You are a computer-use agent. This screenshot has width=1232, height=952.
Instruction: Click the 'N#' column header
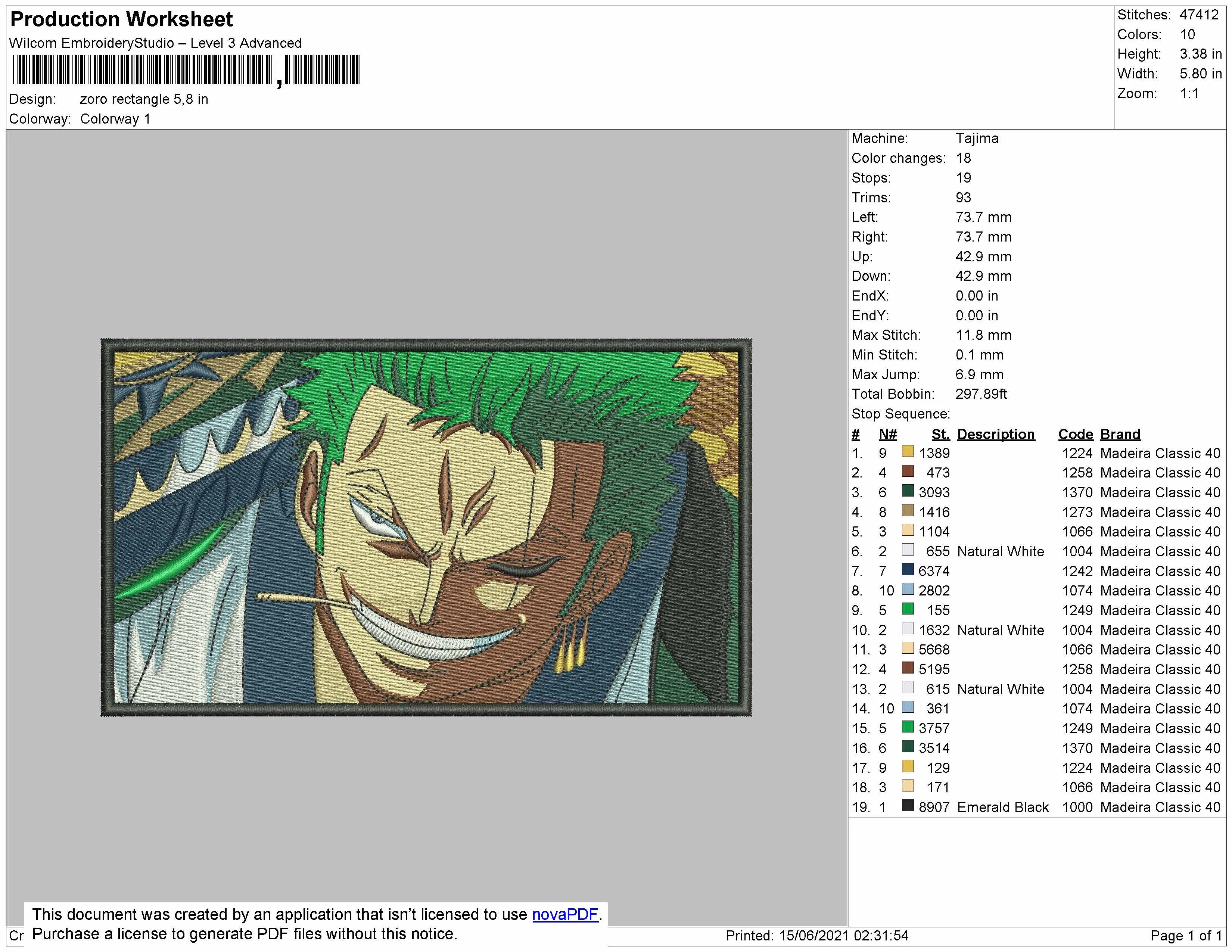click(x=887, y=434)
